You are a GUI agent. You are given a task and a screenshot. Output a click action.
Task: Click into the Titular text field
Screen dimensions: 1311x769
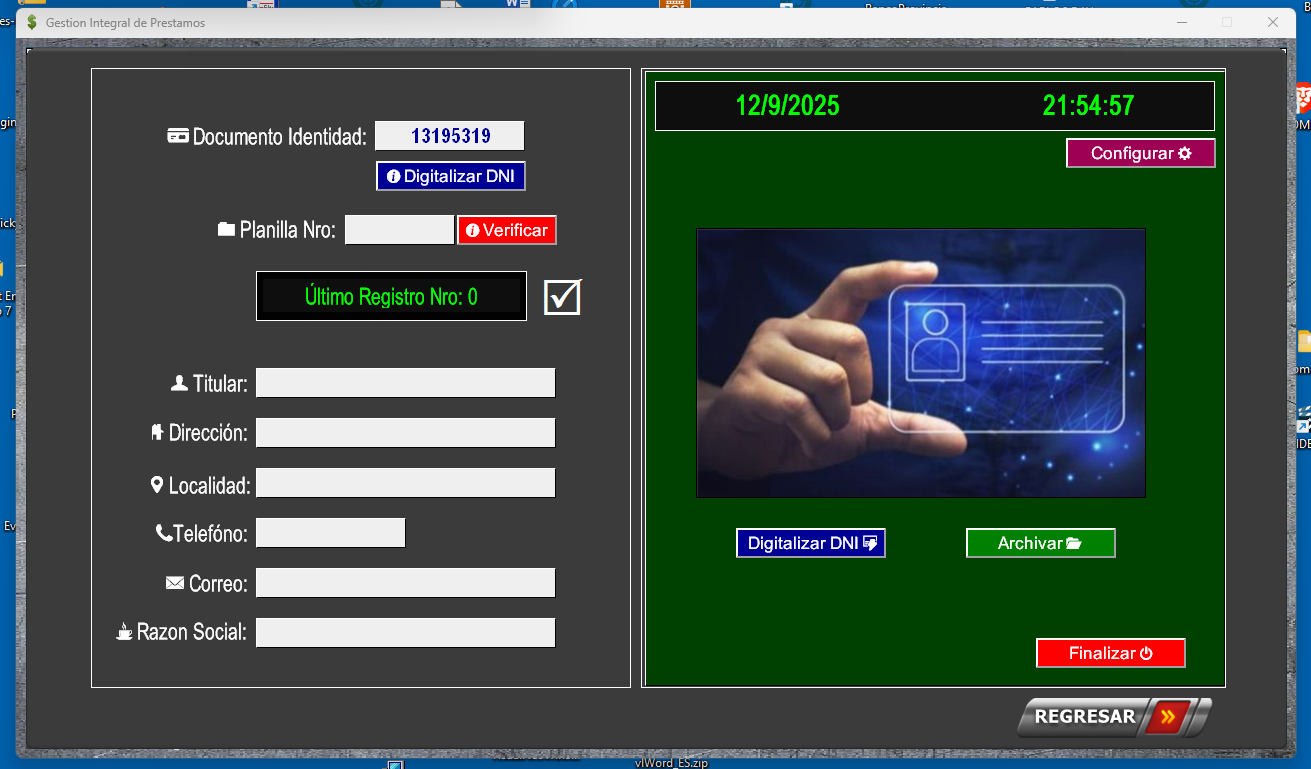tap(405, 383)
